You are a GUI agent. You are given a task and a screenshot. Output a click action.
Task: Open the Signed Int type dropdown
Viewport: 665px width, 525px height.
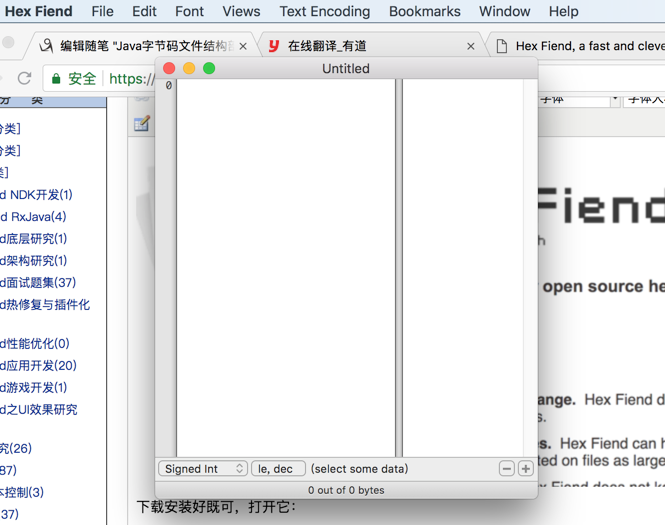point(203,469)
